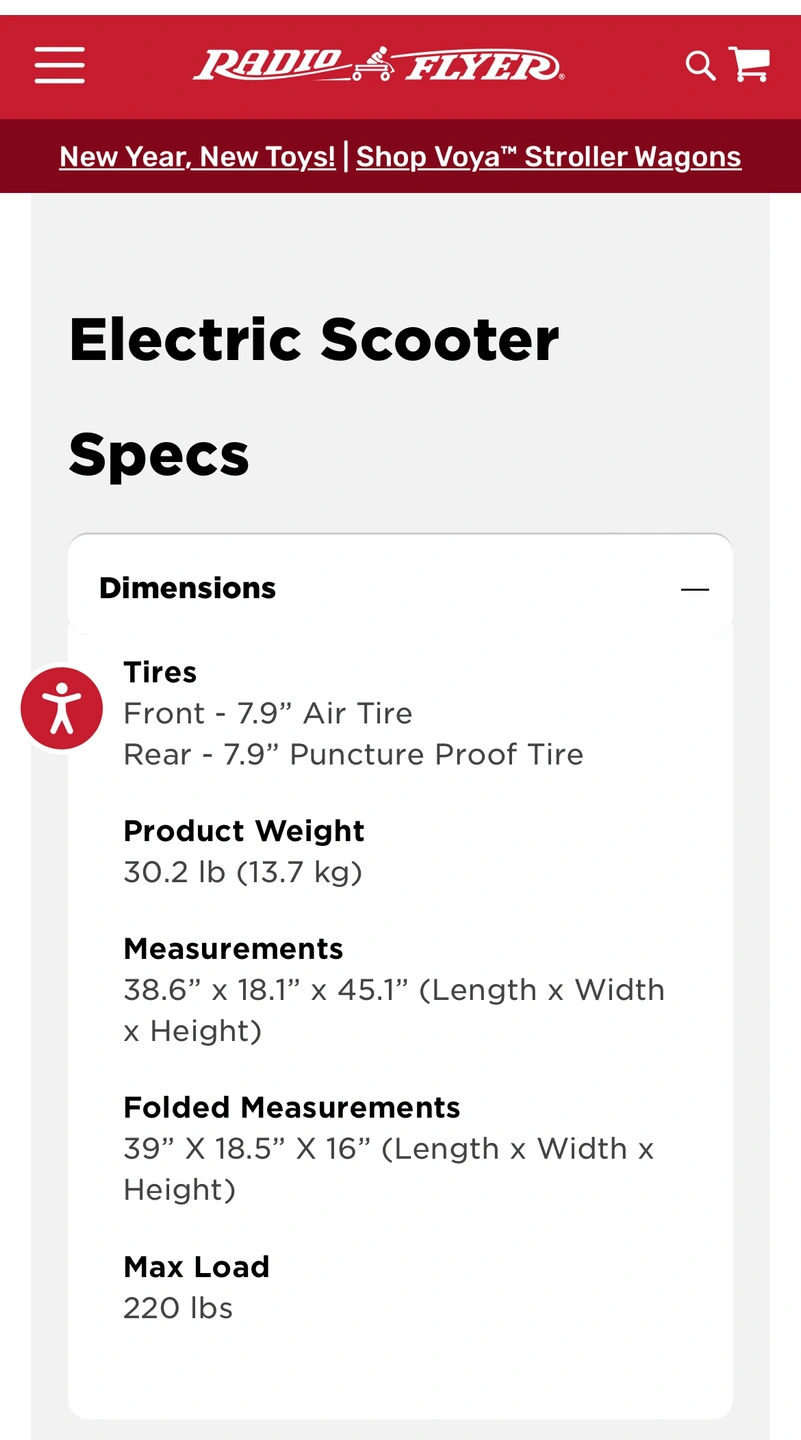Follow the "New Year, New Toys!" link
801x1440 pixels.
click(197, 157)
